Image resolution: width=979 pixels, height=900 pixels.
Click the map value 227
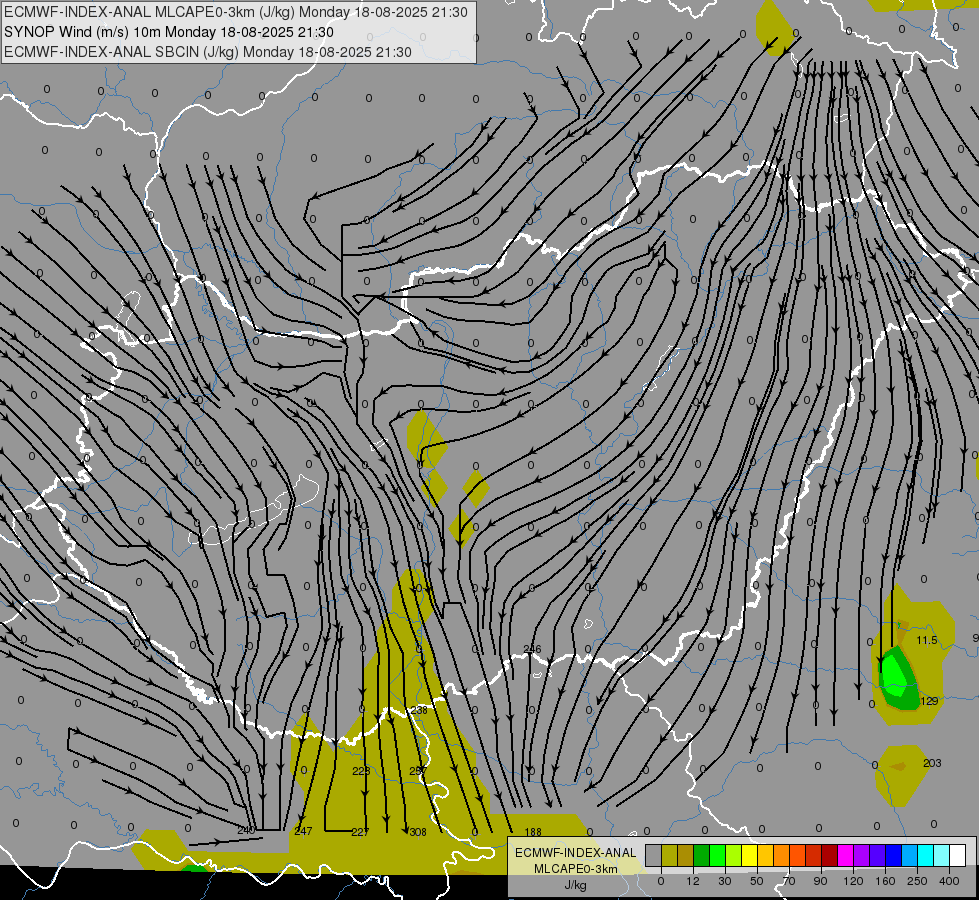pyautogui.click(x=360, y=831)
